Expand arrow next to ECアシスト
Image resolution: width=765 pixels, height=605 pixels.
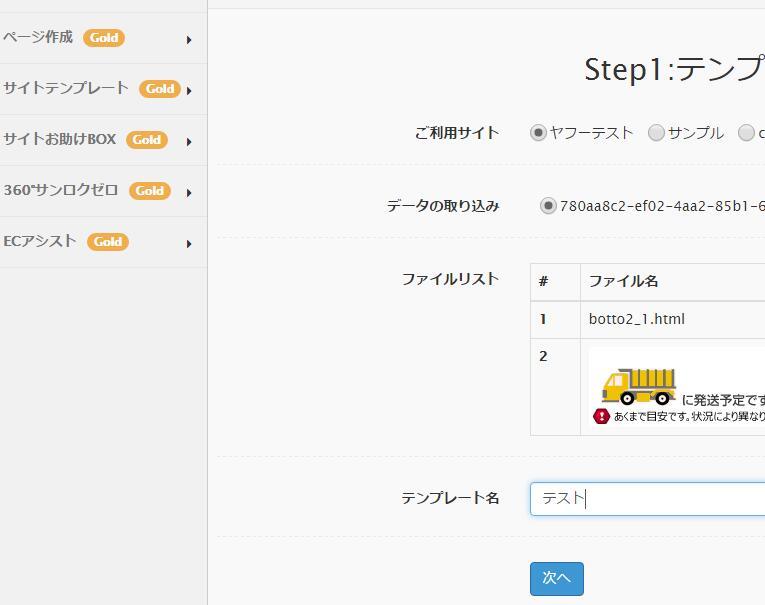tap(189, 243)
